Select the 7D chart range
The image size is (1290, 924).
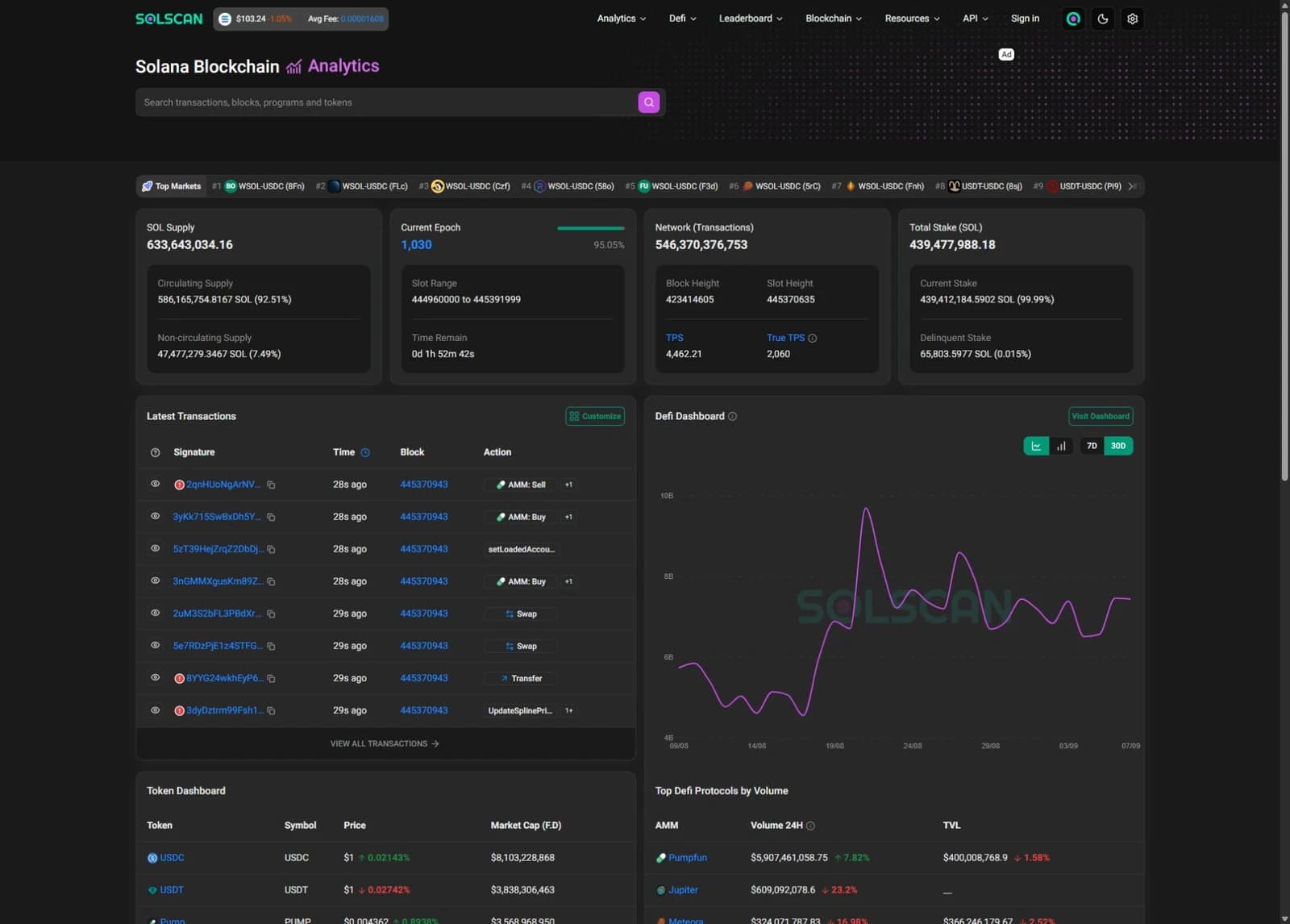coord(1092,446)
